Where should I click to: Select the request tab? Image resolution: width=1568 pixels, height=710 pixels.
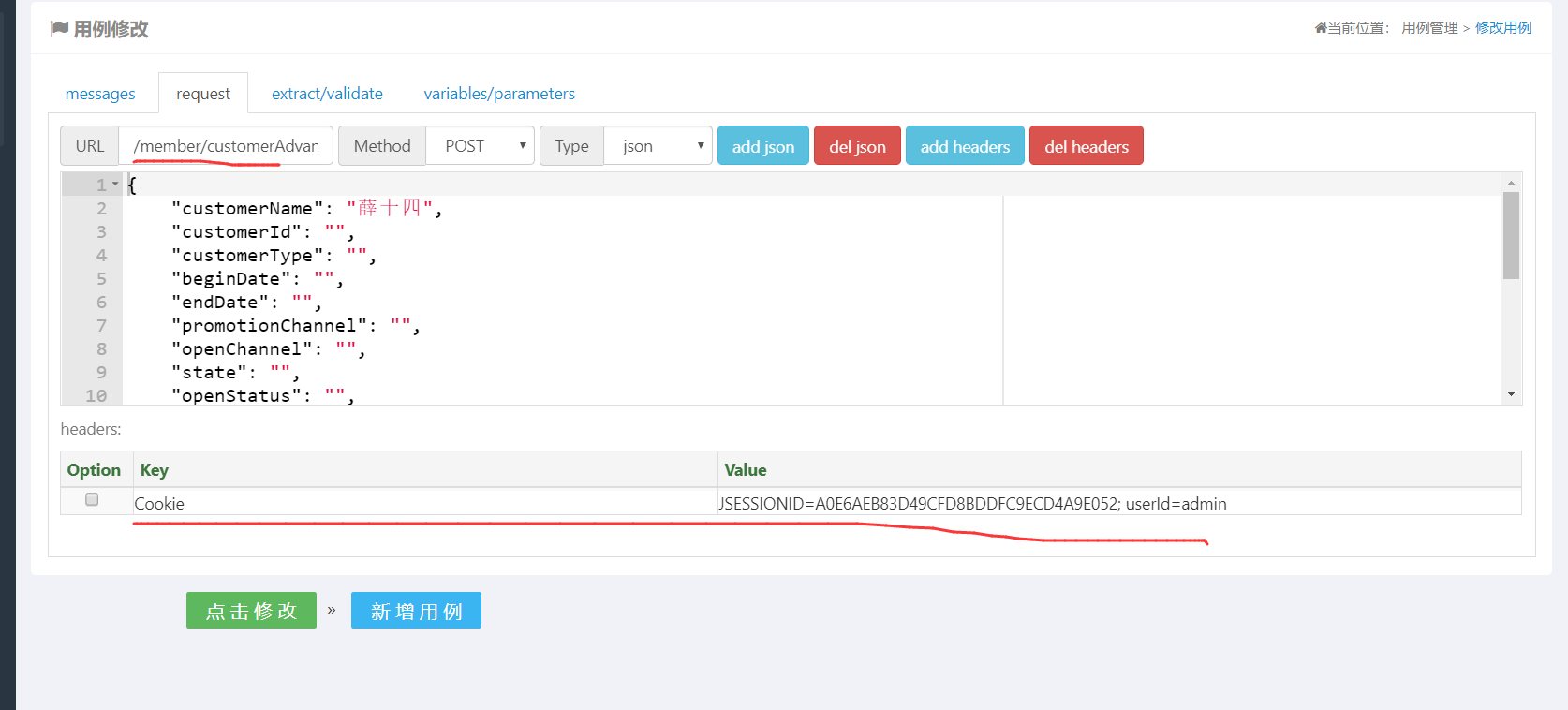coord(203,94)
